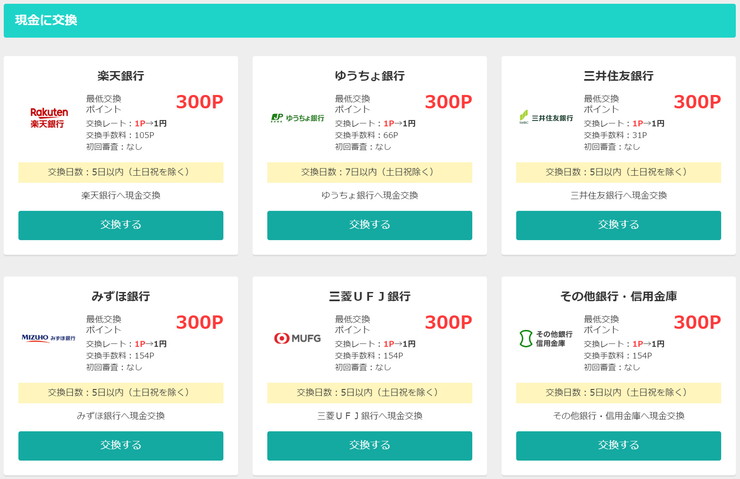
Task: Click 7日以内 exchange days notice for ゆうちょ
Action: (370, 172)
